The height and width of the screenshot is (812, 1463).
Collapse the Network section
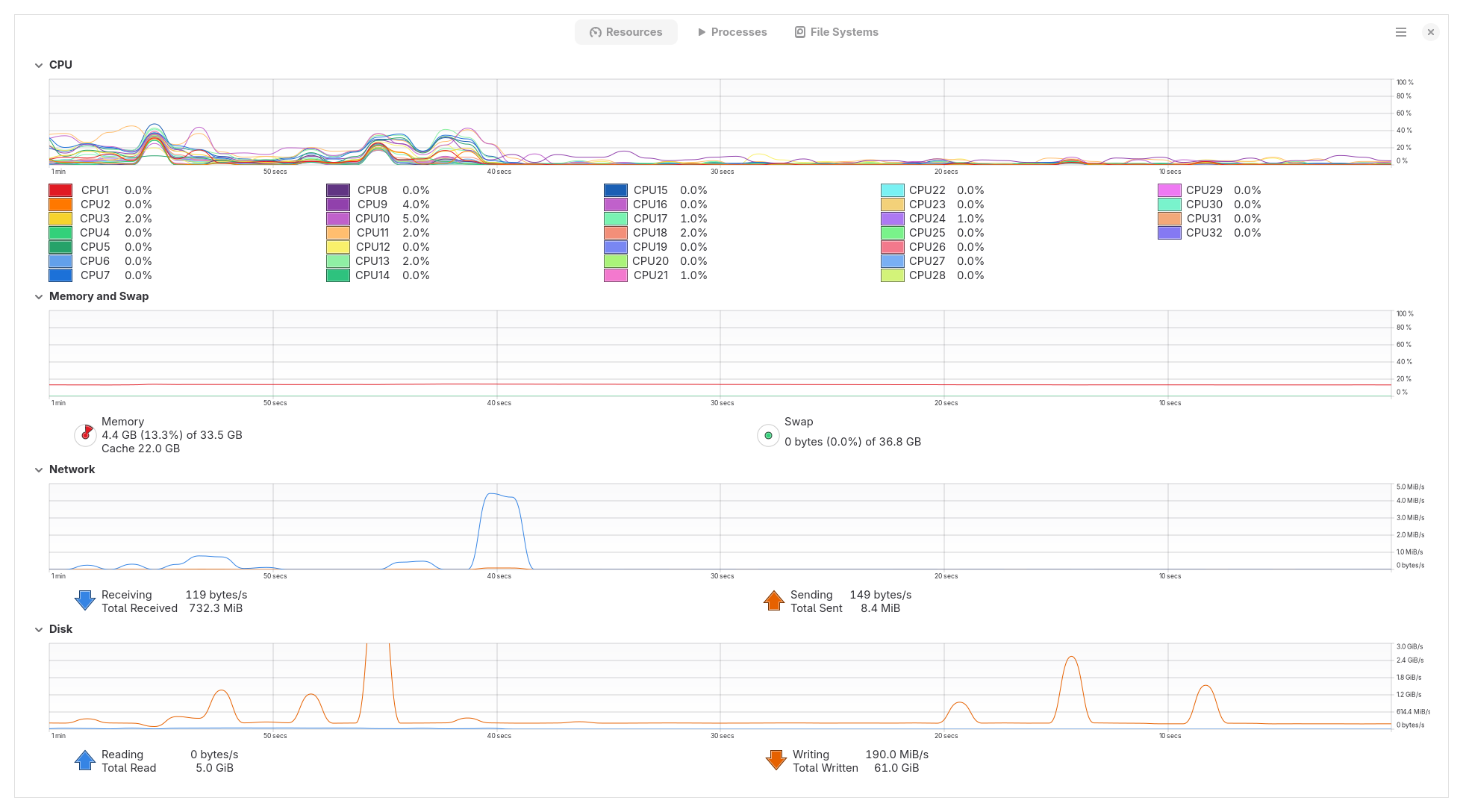[39, 469]
